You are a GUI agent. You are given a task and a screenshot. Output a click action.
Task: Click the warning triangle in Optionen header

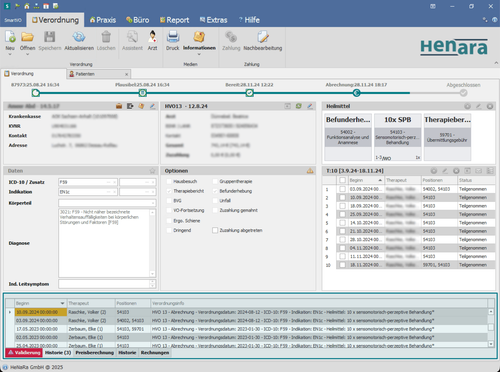pyautogui.click(x=310, y=171)
